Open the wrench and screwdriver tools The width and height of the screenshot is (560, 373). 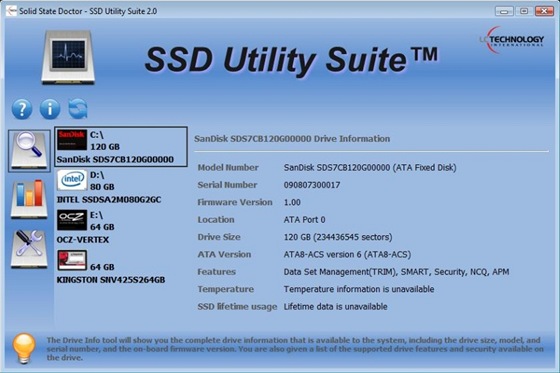coord(29,248)
